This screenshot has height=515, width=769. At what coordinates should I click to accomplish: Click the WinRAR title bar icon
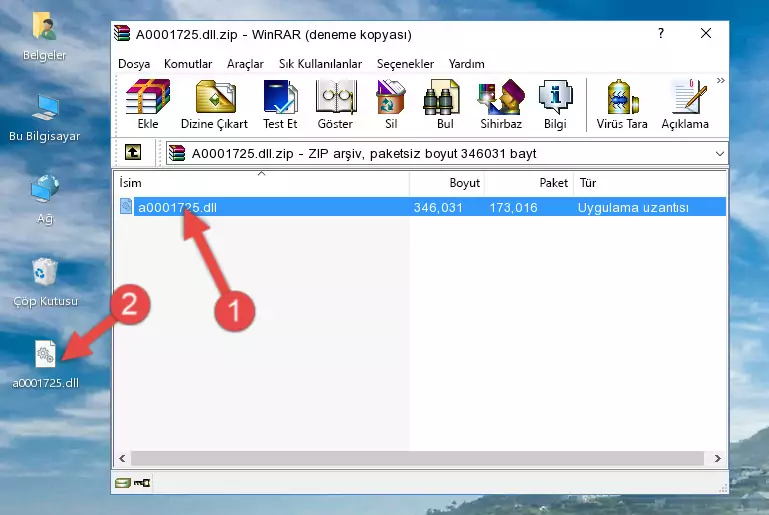coord(122,33)
